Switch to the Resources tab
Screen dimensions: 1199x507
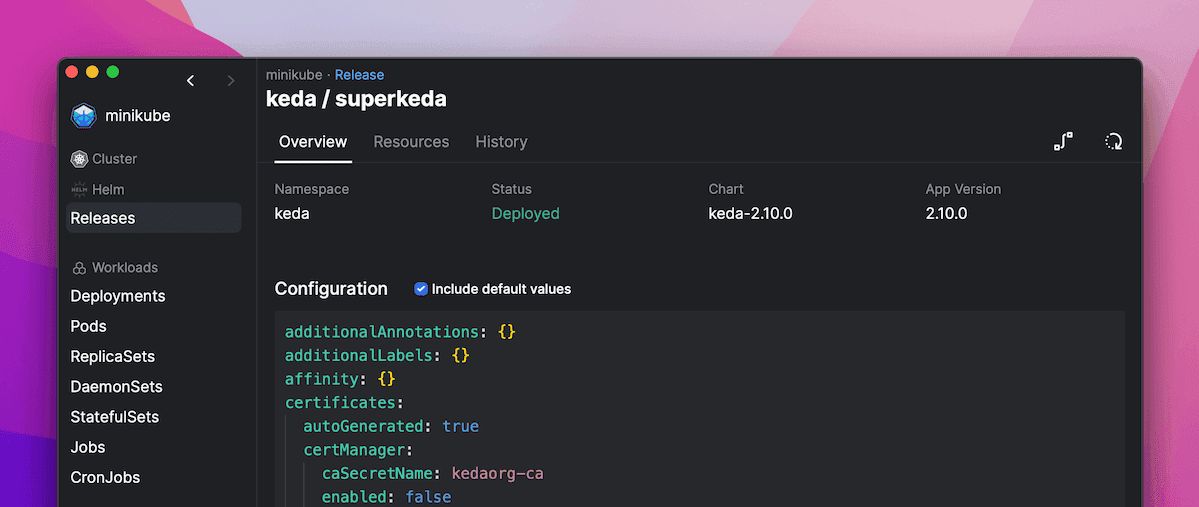coord(411,141)
